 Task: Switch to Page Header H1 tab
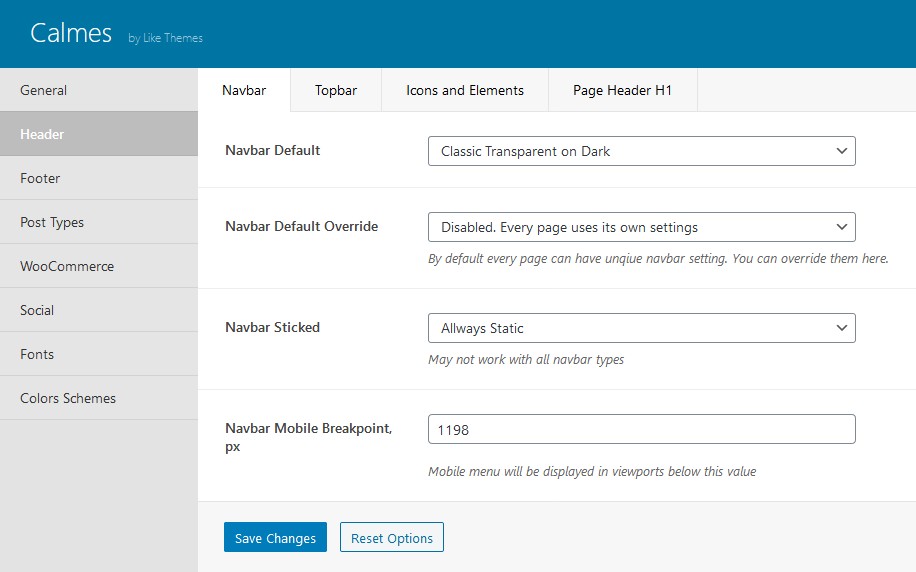pos(623,91)
